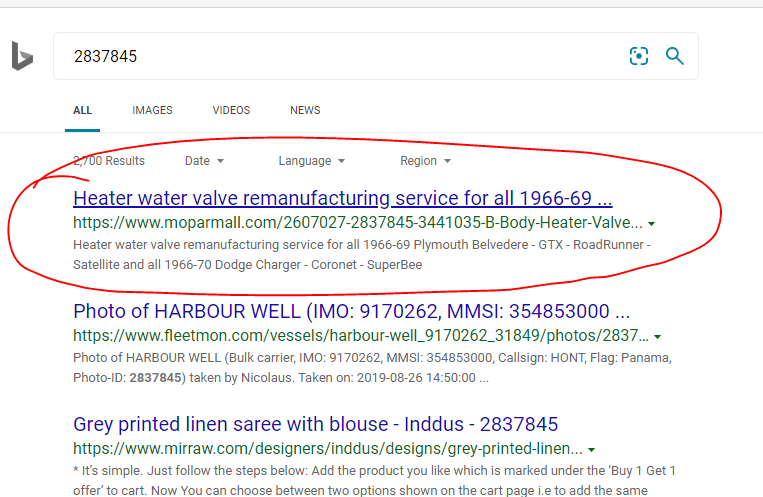Click the 2,700 Results count text
This screenshot has width=763, height=497.
pyautogui.click(x=109, y=161)
